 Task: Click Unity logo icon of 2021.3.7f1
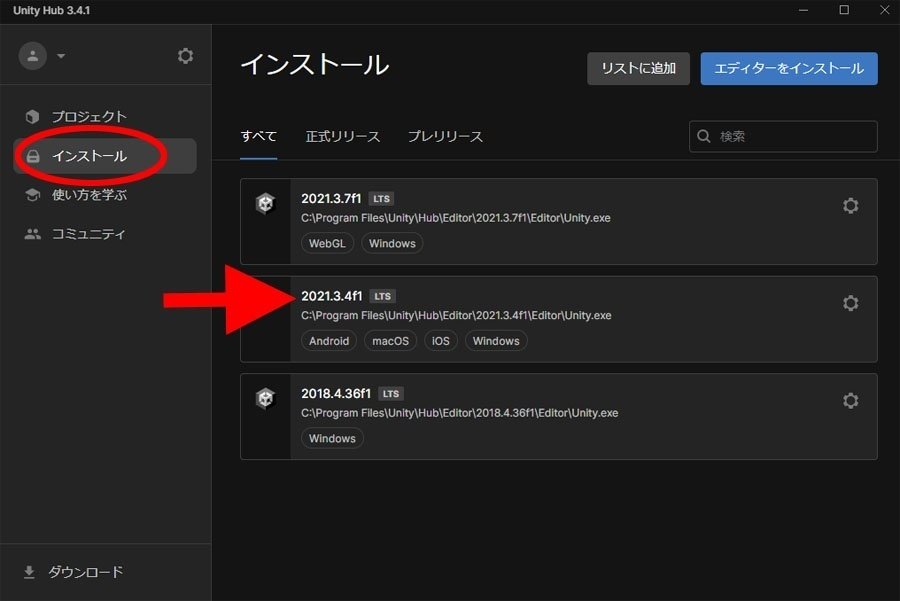click(x=265, y=203)
